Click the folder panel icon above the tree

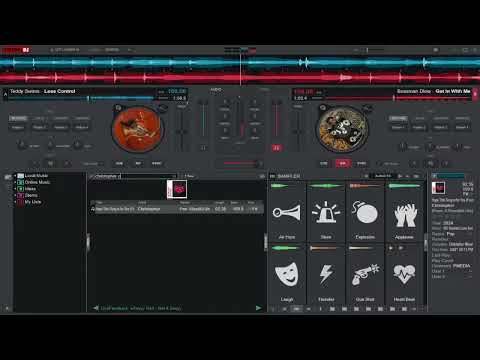(8, 176)
